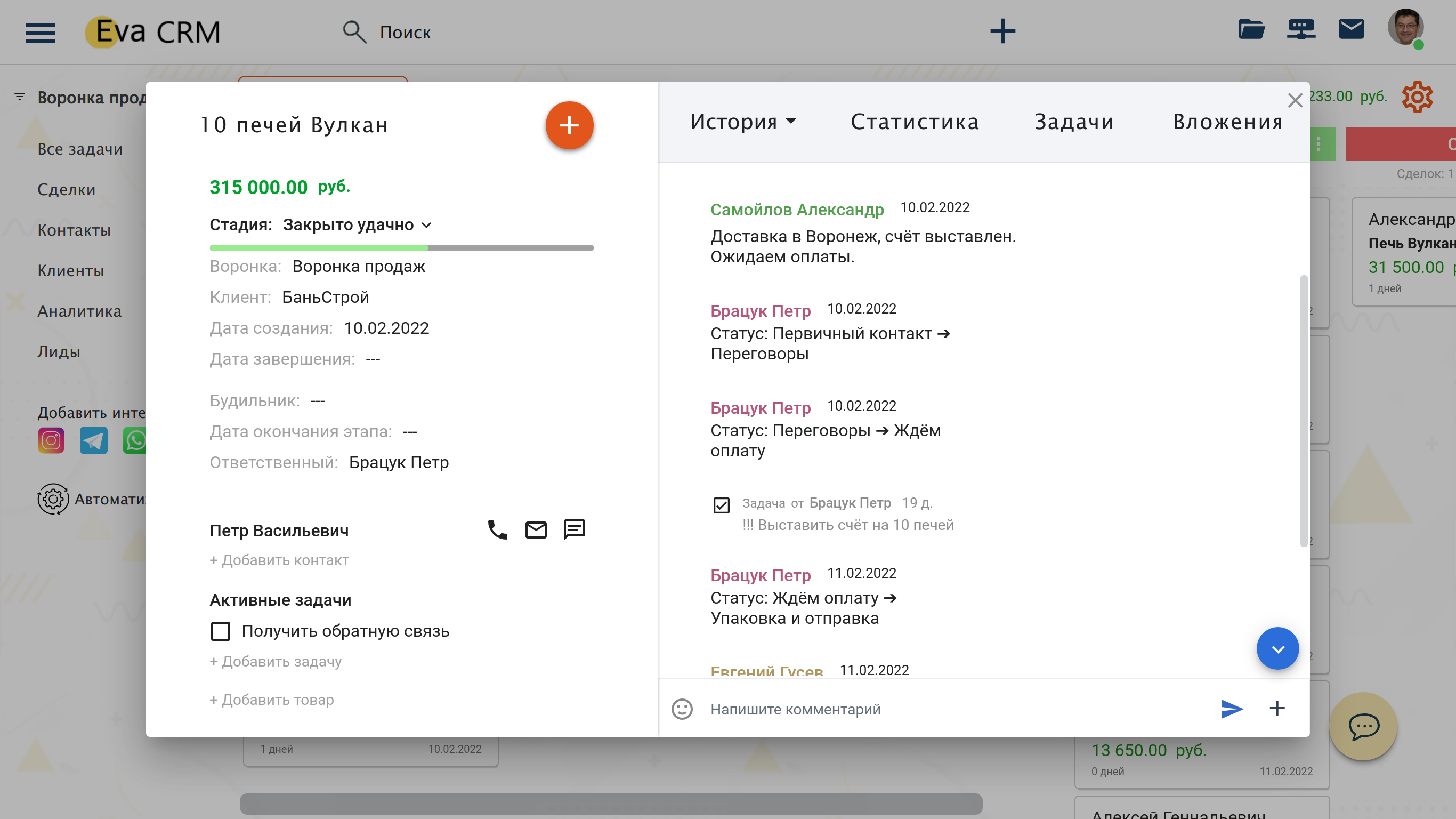Click the deal stage progress bar
The width and height of the screenshot is (1456, 819).
point(401,248)
